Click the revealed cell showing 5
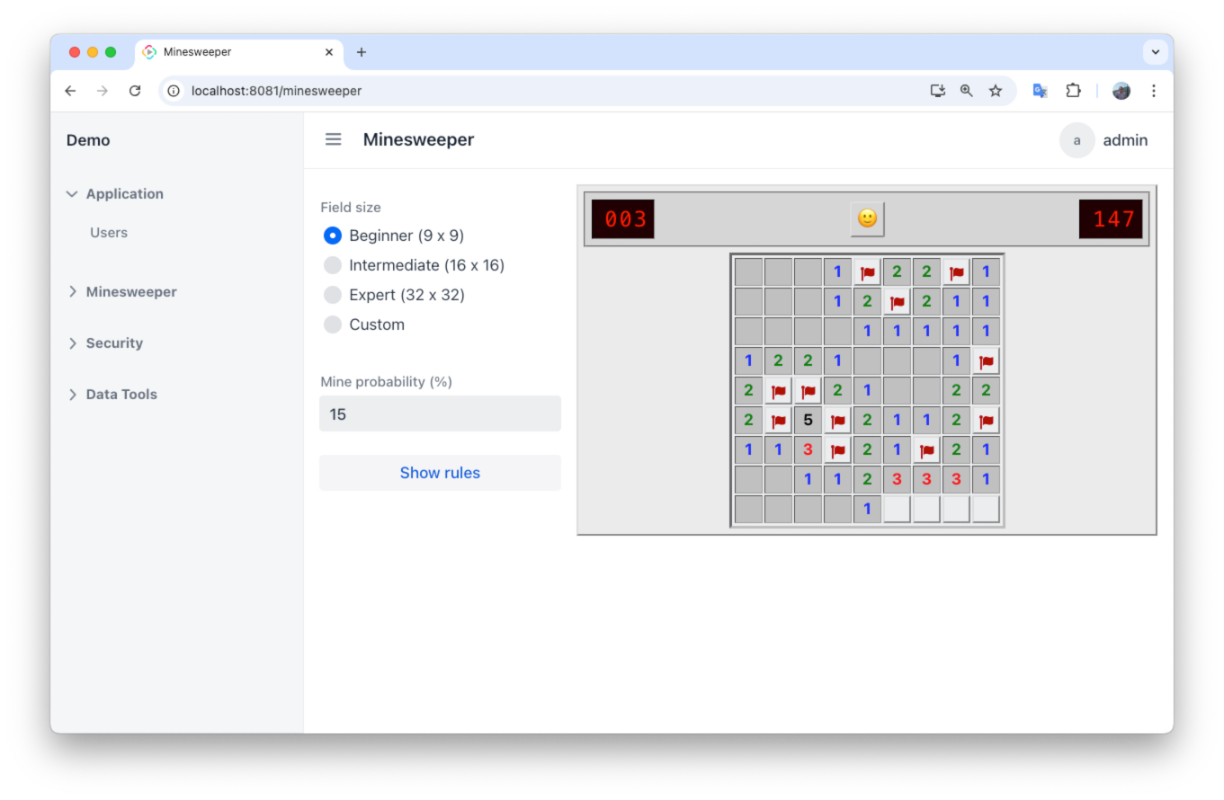The height and width of the screenshot is (800, 1224). pyautogui.click(x=808, y=420)
